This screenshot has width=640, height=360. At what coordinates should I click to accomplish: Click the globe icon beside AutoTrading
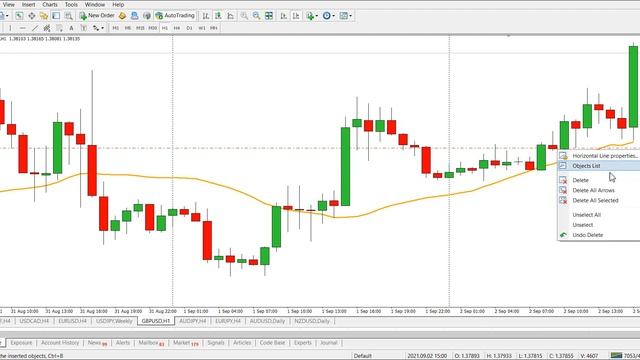tap(147, 16)
